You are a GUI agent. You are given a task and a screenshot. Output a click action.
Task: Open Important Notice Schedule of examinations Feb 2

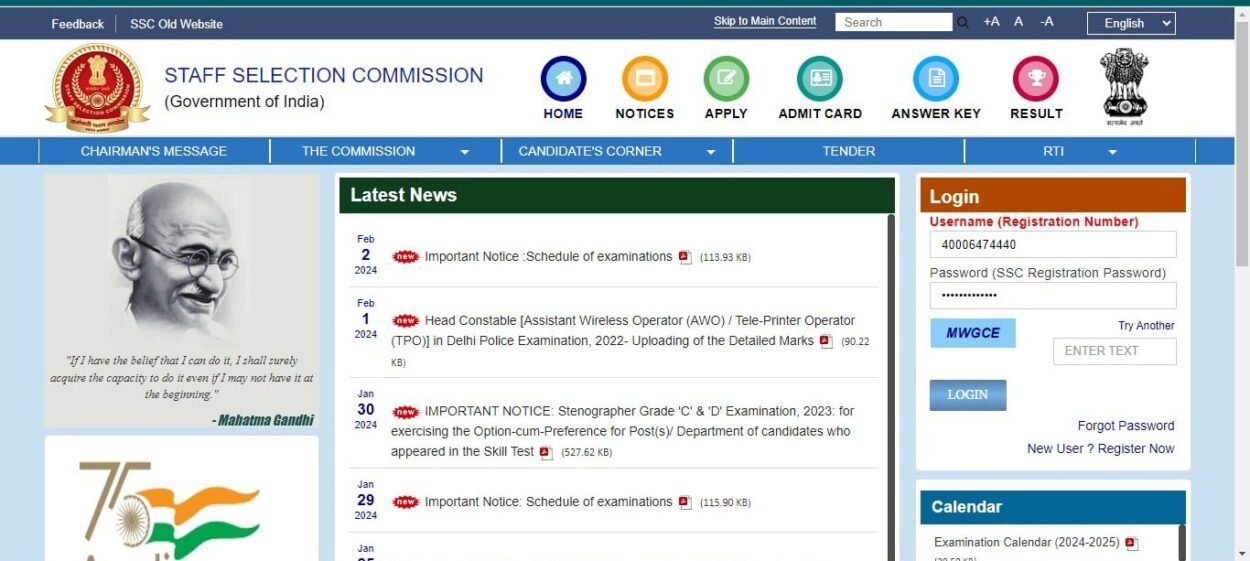pyautogui.click(x=548, y=257)
